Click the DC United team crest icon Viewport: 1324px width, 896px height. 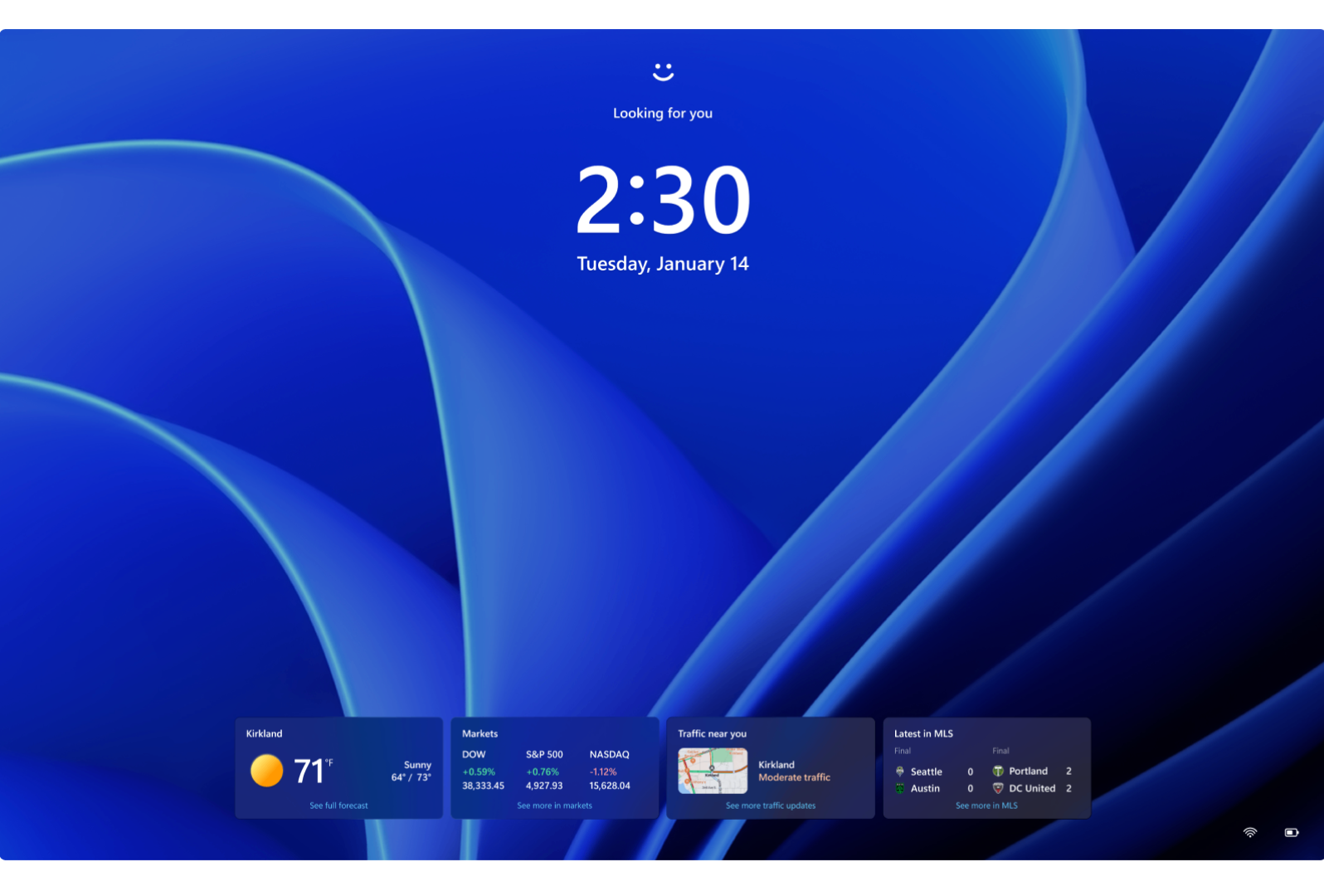[998, 788]
